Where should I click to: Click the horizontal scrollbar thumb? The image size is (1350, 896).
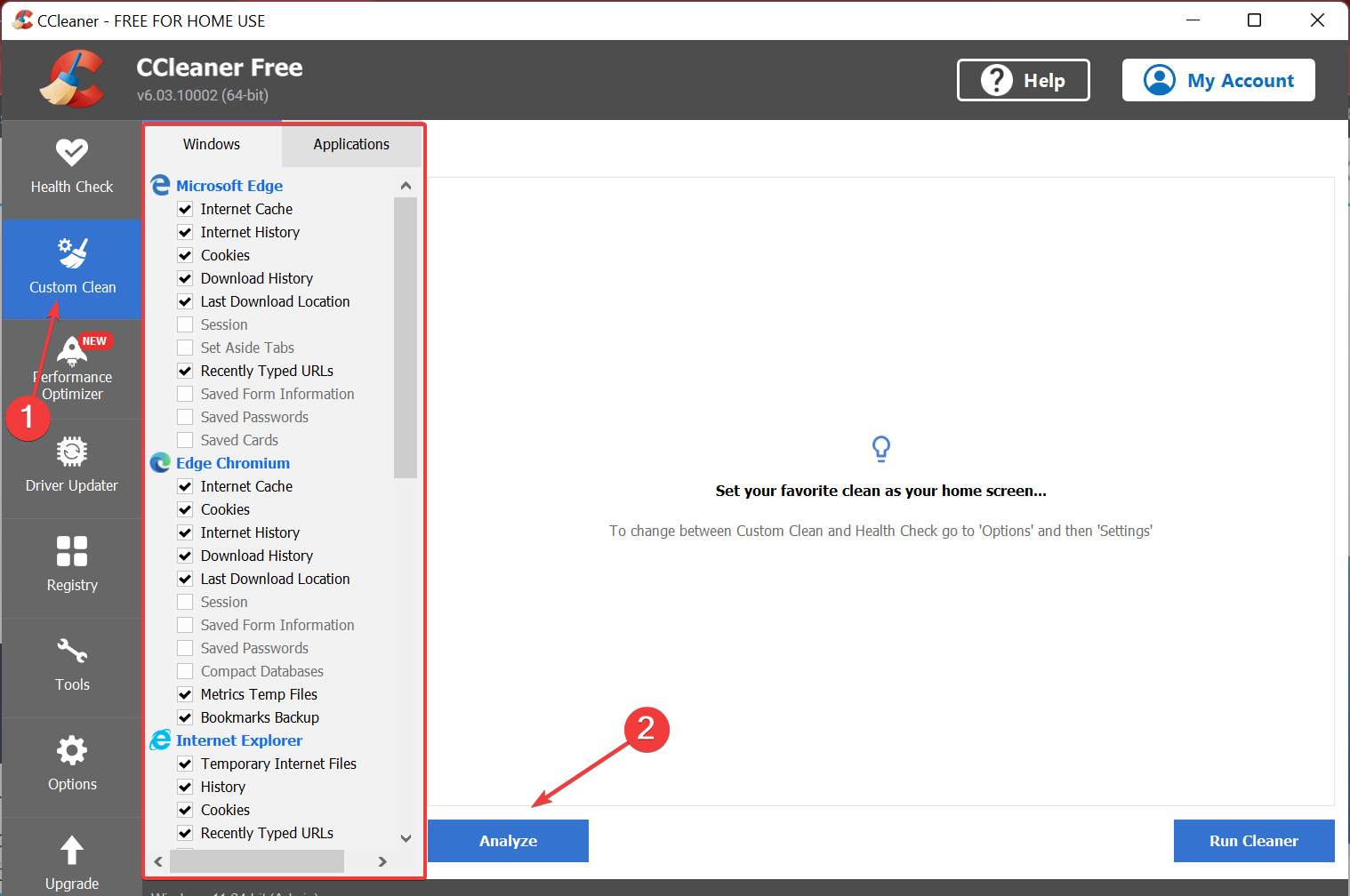(257, 861)
